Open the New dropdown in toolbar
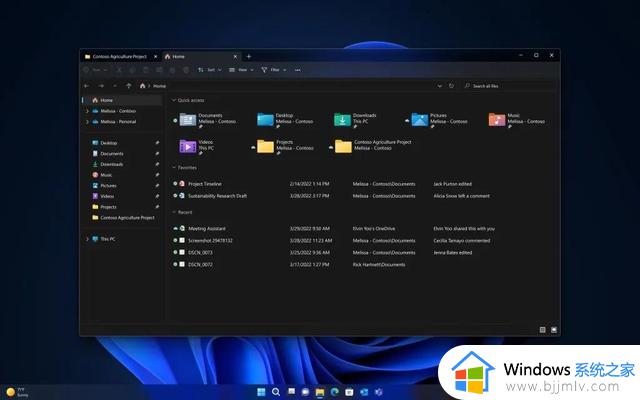Viewport: 640px width, 400px height. pyautogui.click(x=95, y=70)
